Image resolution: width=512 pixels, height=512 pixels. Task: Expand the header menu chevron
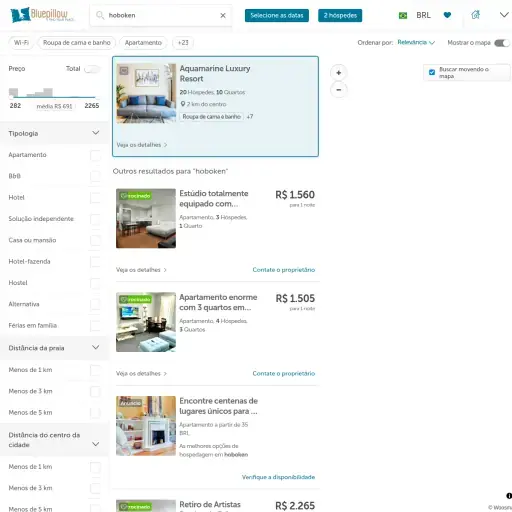504,15
